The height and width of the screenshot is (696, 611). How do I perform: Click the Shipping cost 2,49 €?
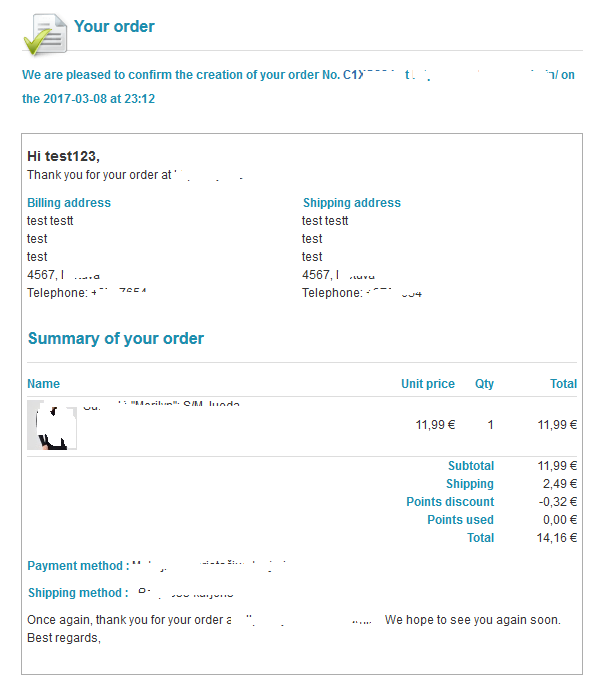560,484
